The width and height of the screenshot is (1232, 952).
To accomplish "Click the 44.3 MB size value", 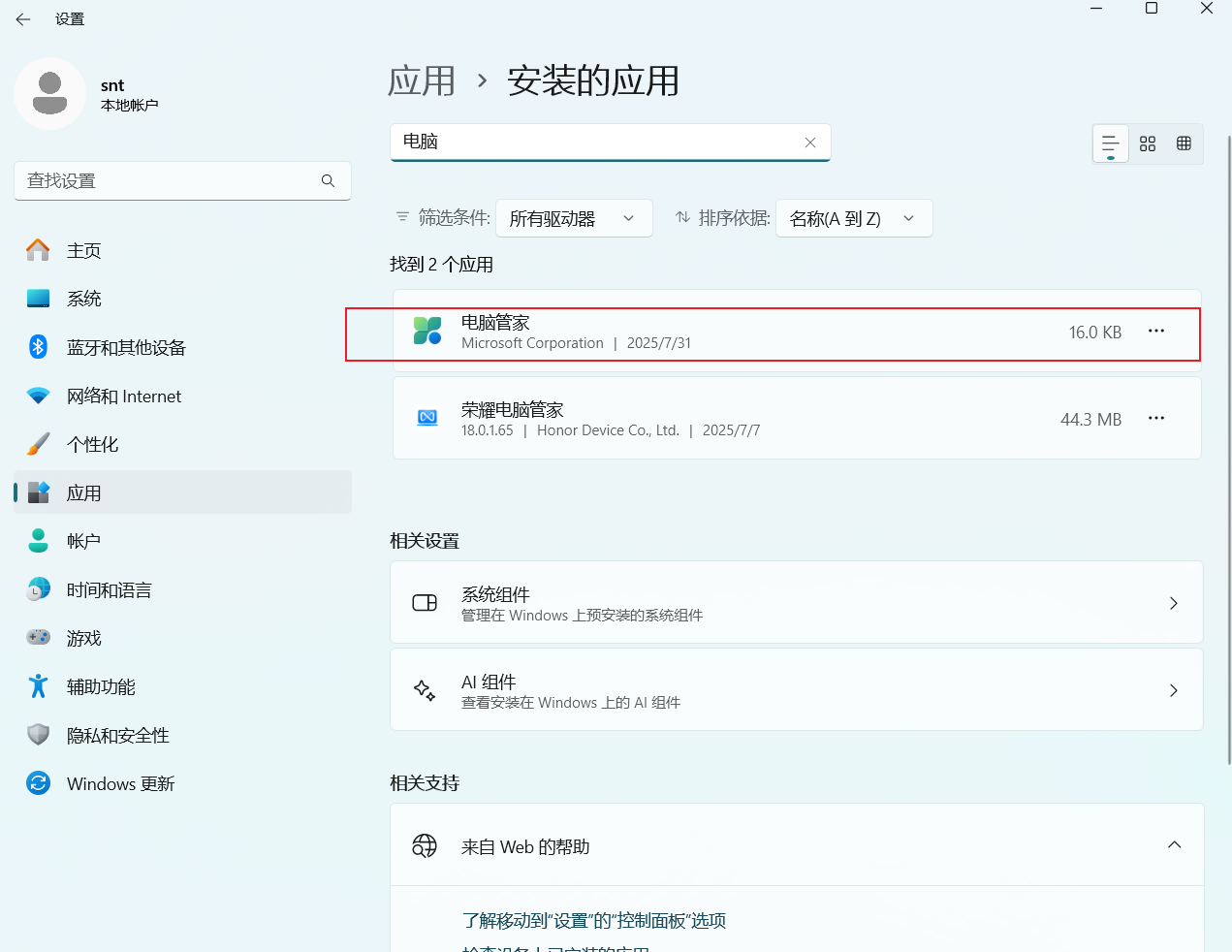I will coord(1090,420).
